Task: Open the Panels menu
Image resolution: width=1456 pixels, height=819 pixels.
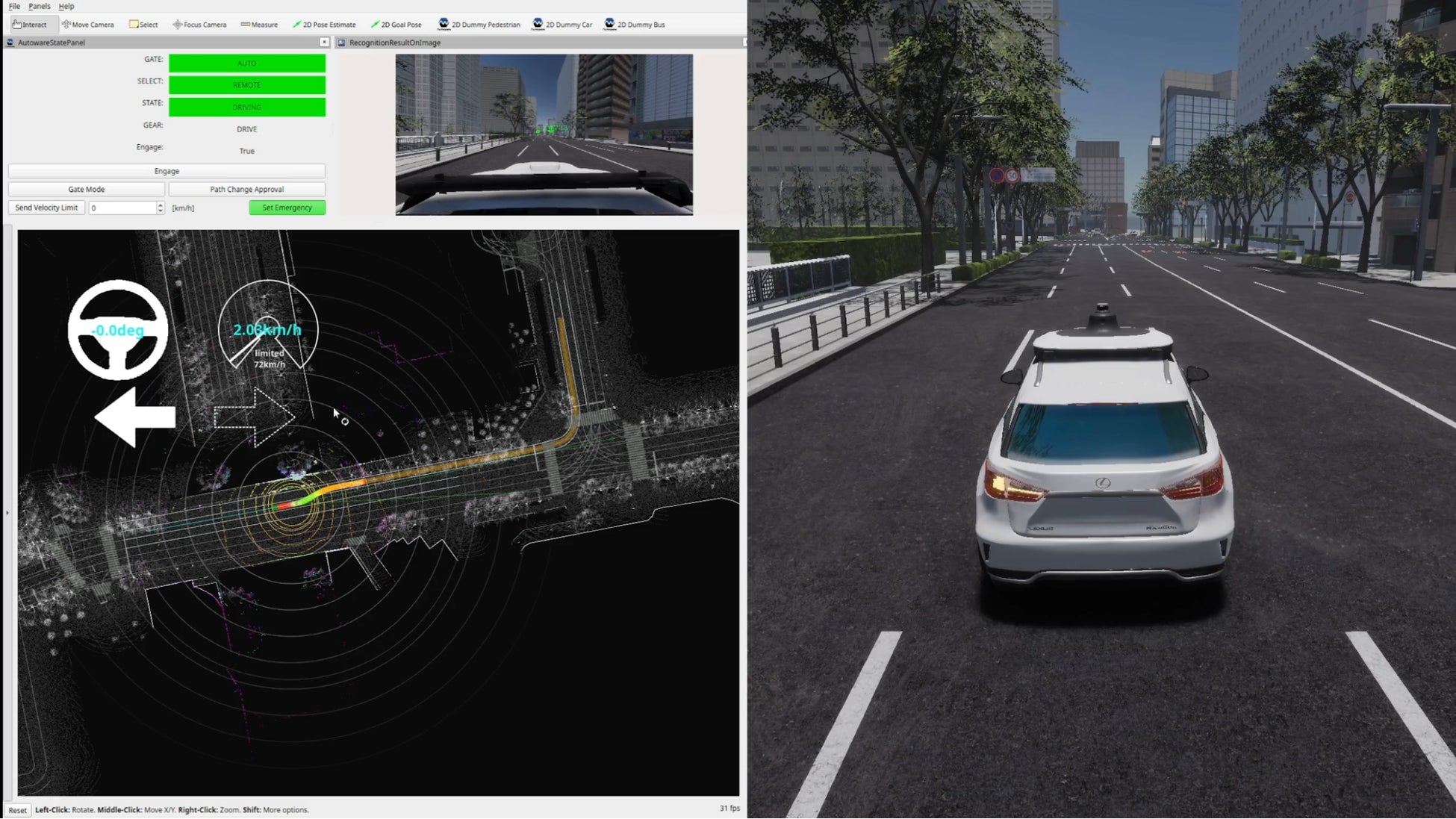Action: pos(39,6)
